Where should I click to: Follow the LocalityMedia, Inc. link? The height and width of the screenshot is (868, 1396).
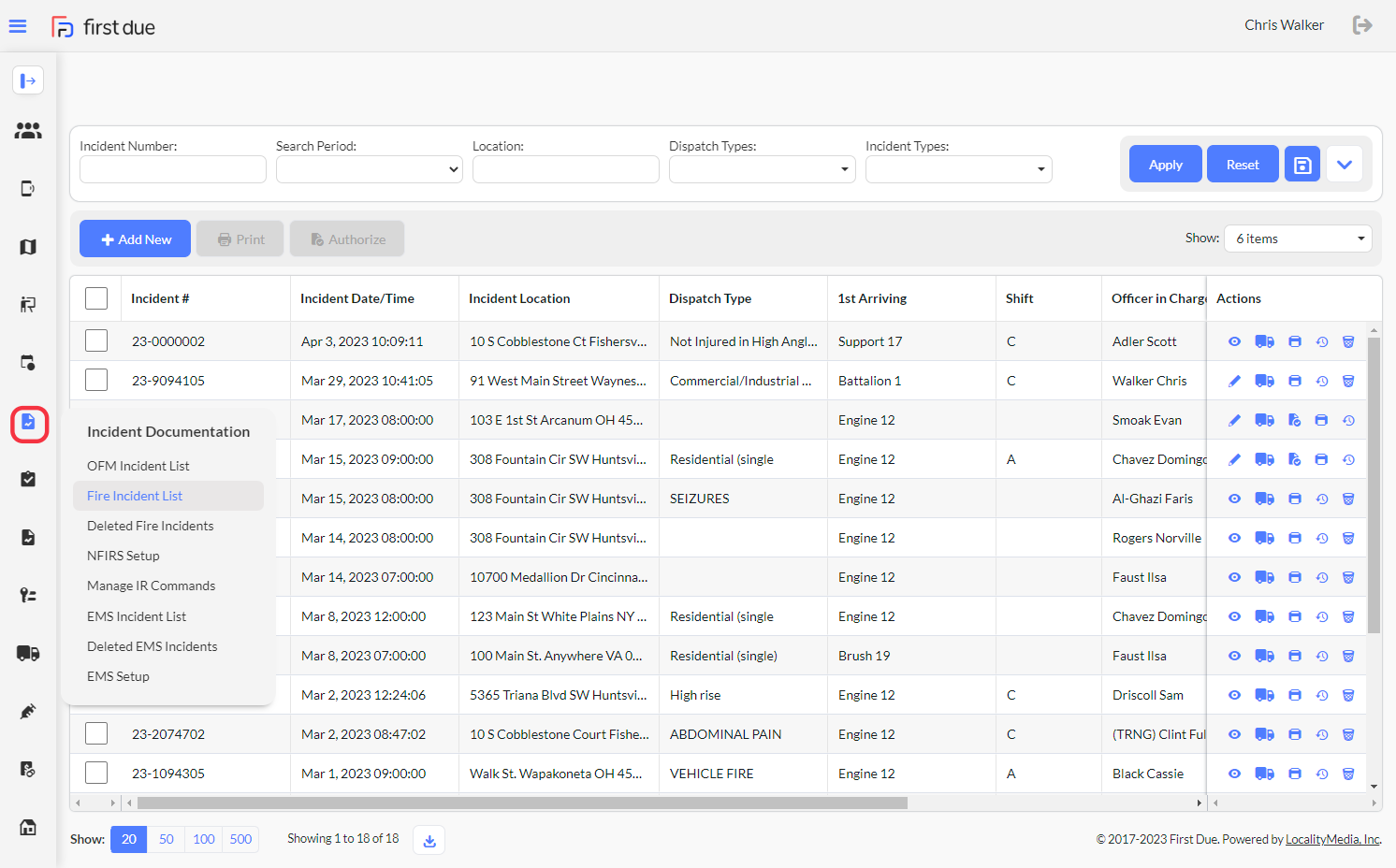(x=1333, y=840)
